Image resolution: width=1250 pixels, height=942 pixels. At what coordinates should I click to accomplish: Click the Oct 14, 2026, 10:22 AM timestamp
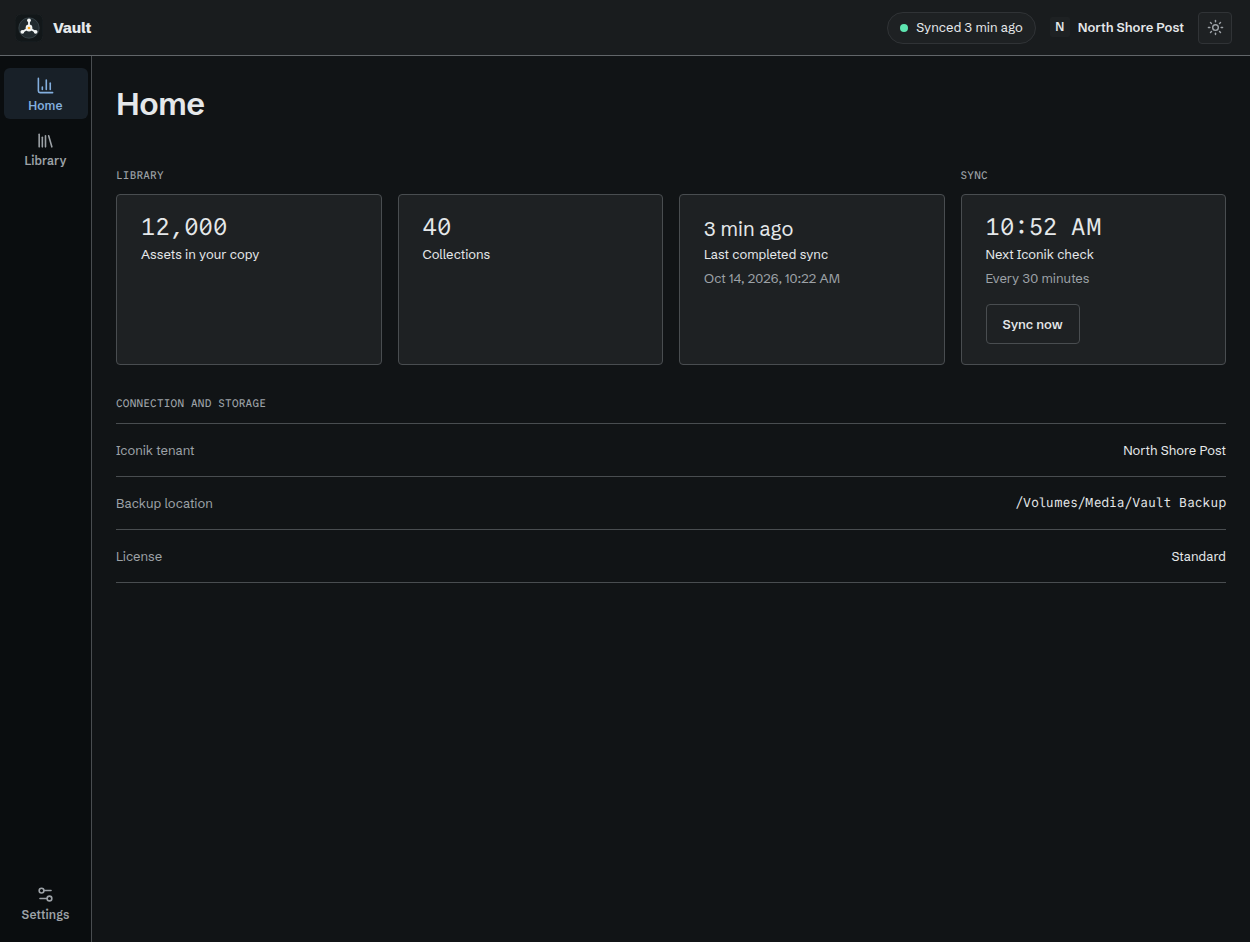pyautogui.click(x=772, y=279)
